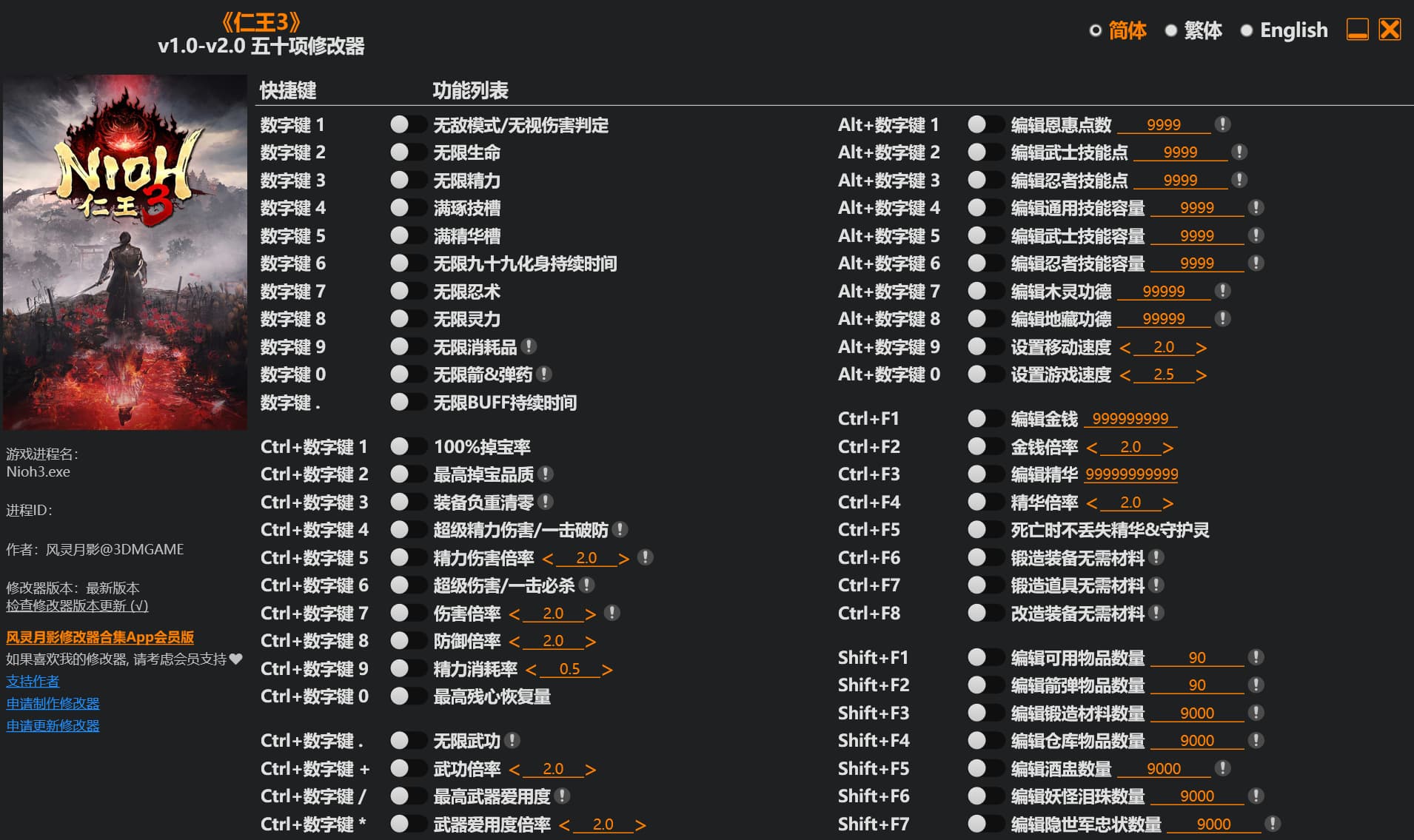Screen dimensions: 1414x840
Task: Switch language to 简体
Action: (1118, 30)
